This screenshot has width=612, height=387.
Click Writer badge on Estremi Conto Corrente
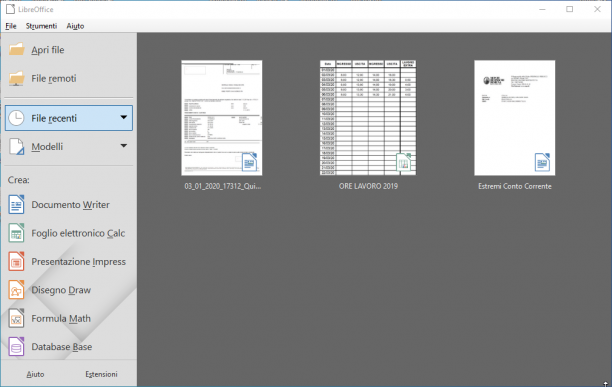point(542,162)
